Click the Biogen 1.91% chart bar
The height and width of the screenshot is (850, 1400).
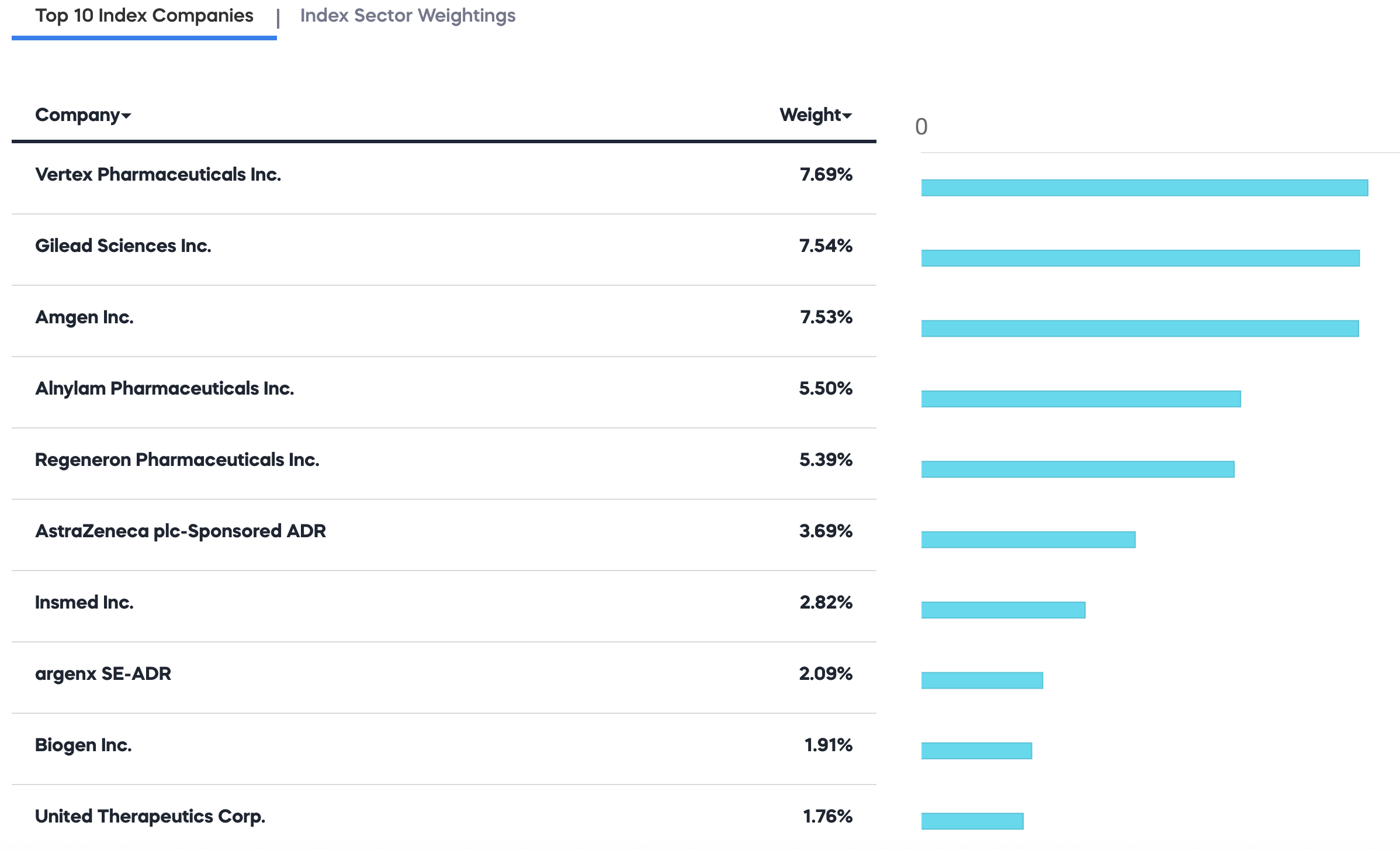[976, 751]
